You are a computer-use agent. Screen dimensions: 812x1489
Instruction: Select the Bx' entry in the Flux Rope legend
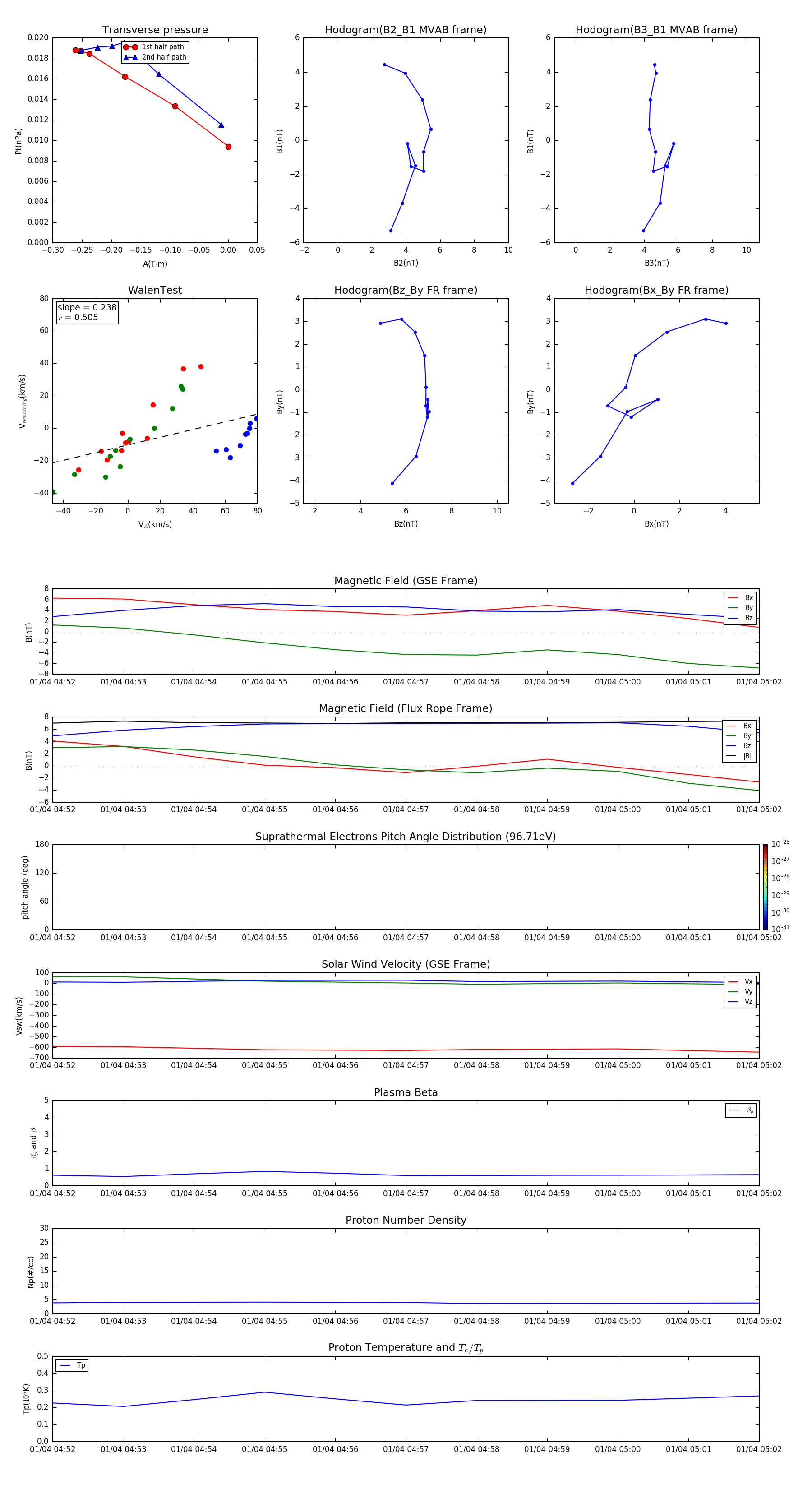[740, 726]
